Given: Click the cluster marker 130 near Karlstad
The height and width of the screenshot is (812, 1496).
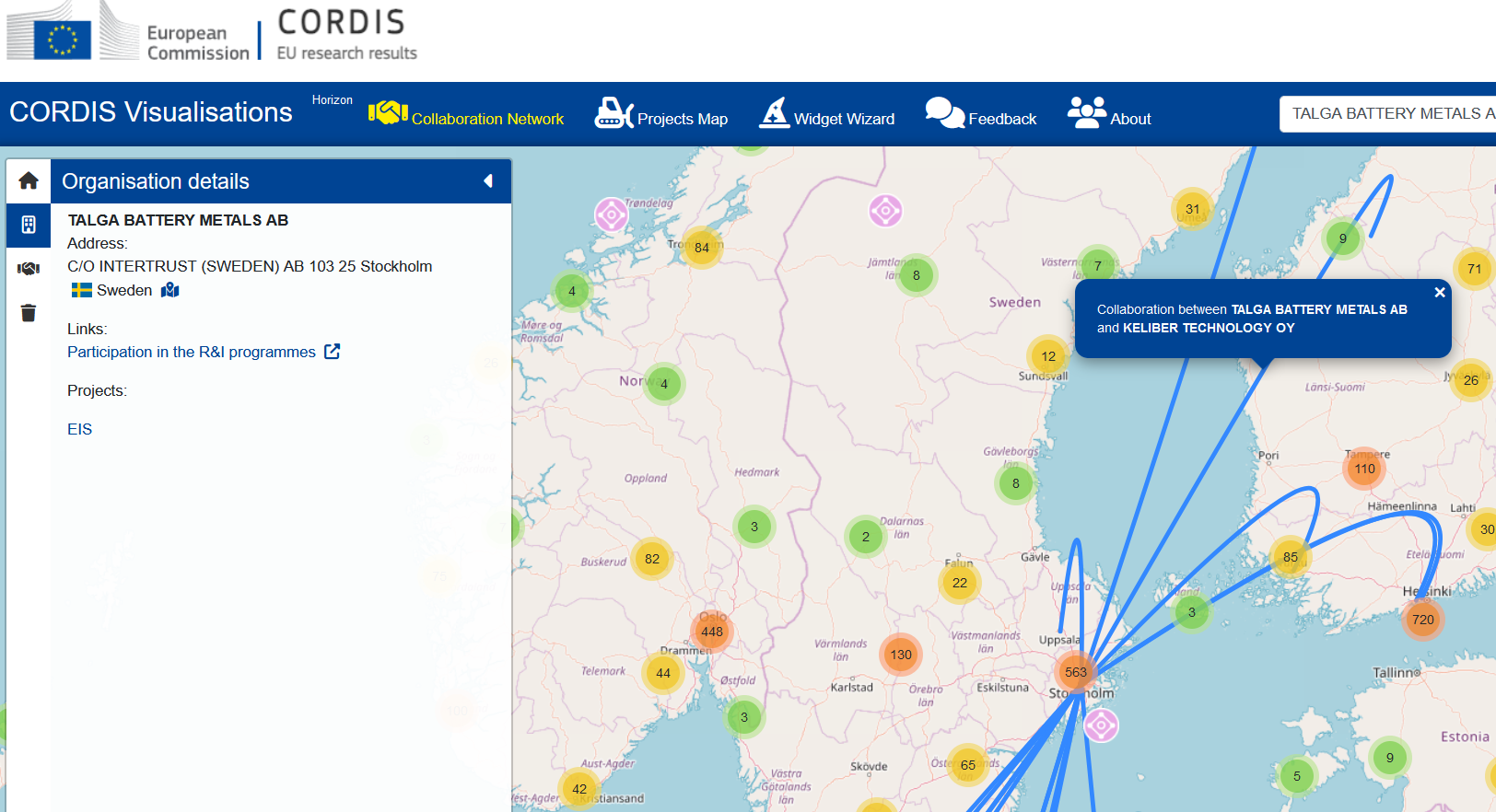Looking at the screenshot, I should [901, 655].
